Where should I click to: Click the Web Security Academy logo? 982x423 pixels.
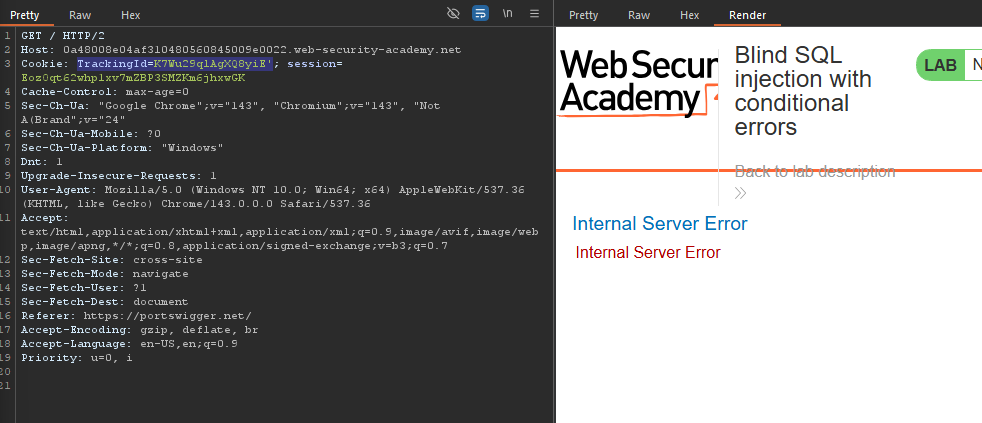pyautogui.click(x=639, y=83)
